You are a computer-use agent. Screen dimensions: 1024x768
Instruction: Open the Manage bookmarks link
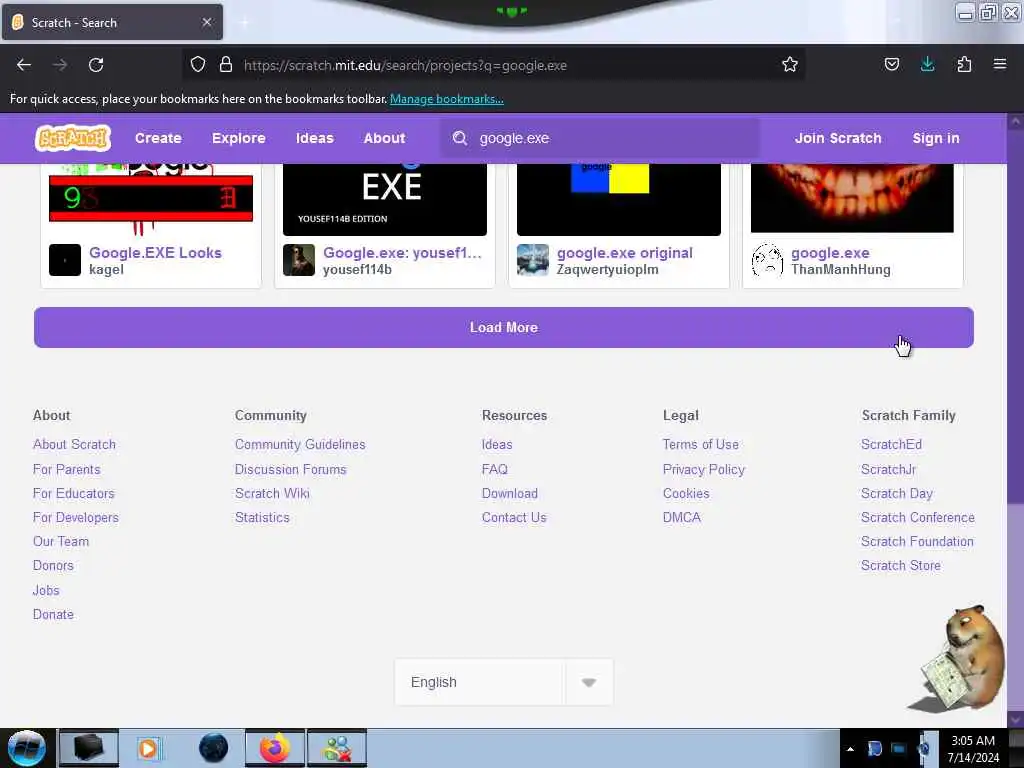coord(447,99)
